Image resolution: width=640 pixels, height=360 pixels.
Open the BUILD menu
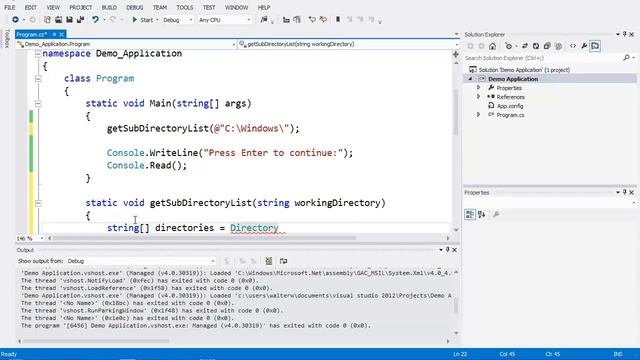109,7
